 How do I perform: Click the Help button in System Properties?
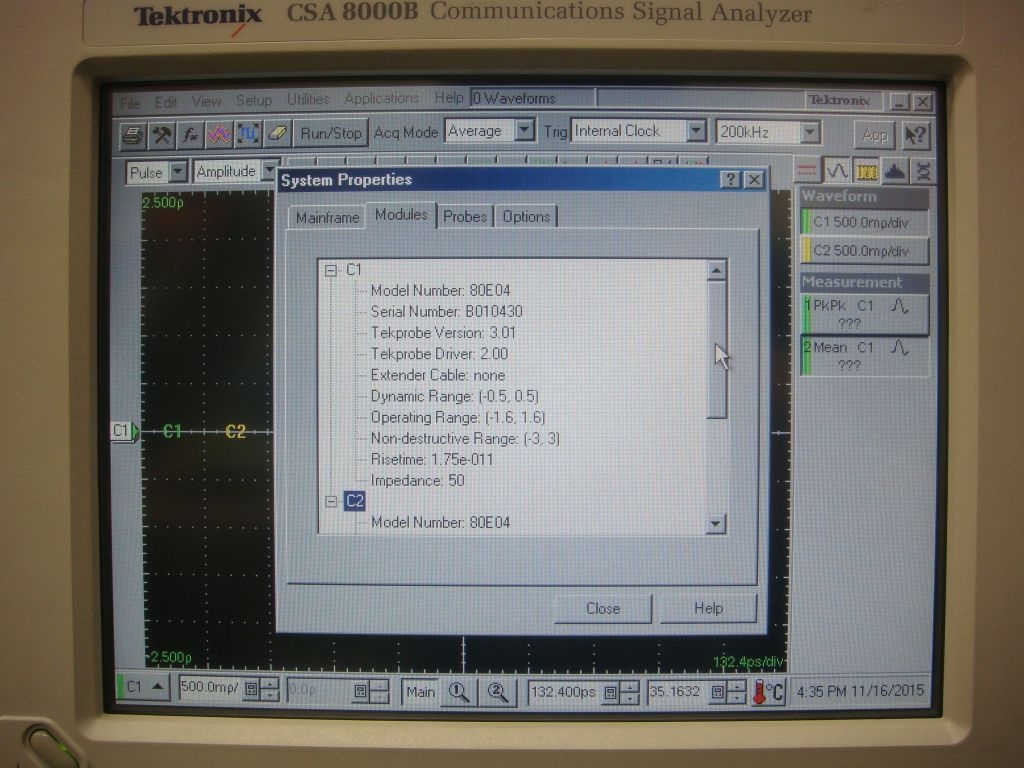tap(708, 608)
